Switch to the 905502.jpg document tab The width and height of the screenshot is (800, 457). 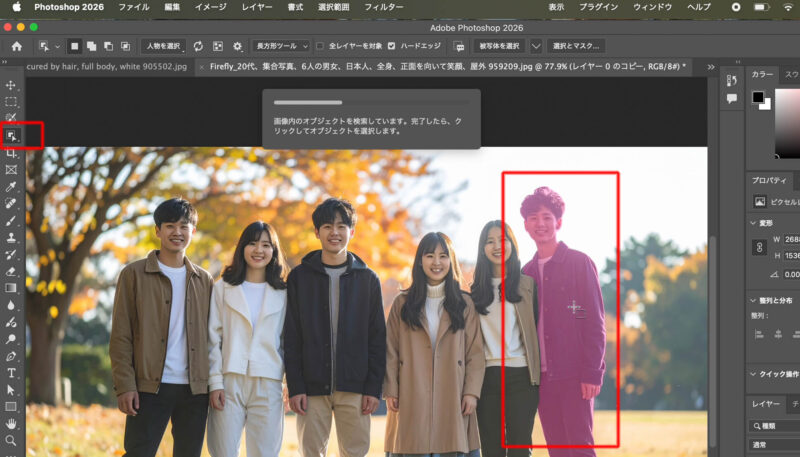tap(107, 66)
